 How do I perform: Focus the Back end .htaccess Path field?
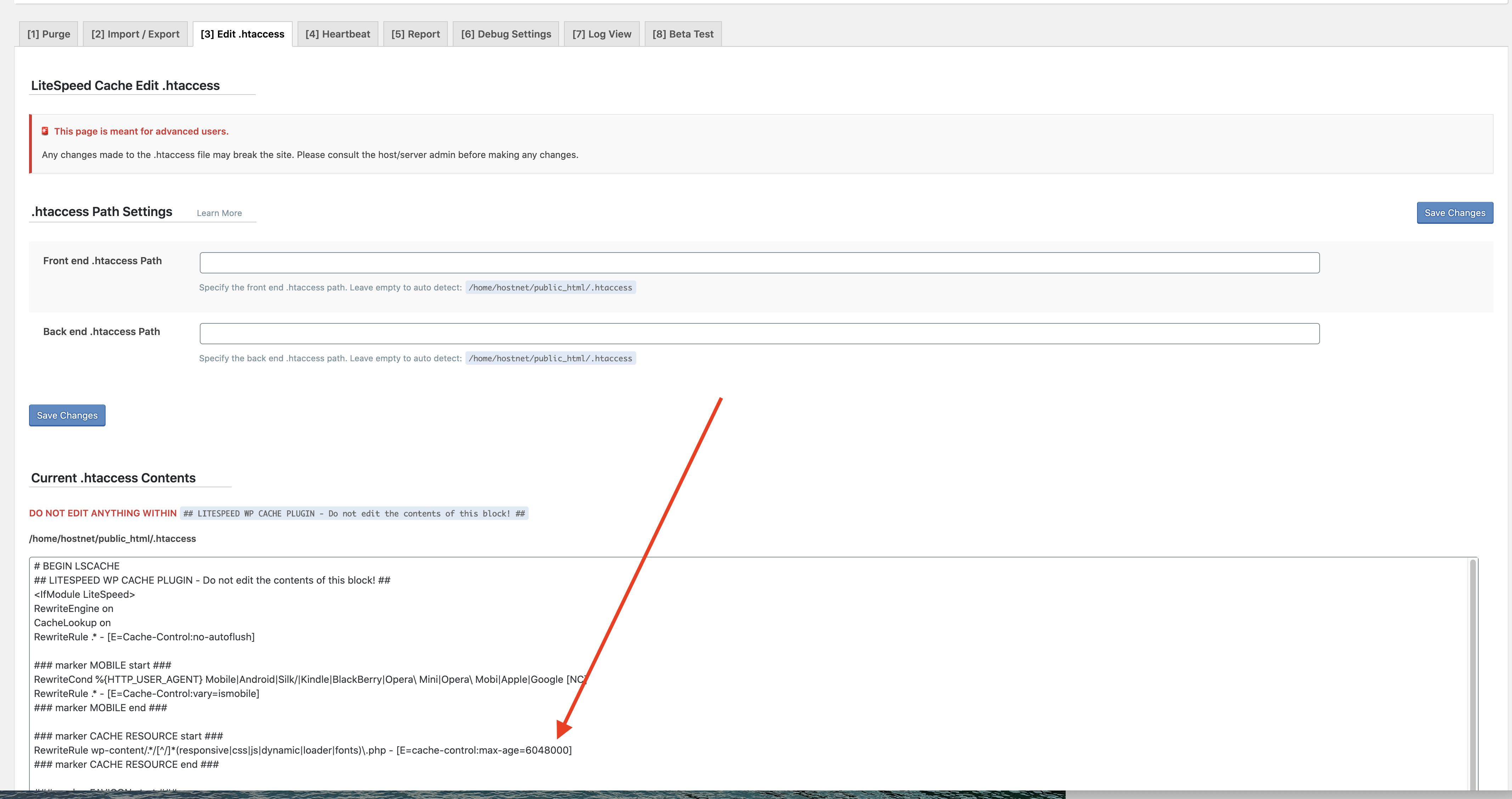tap(759, 334)
